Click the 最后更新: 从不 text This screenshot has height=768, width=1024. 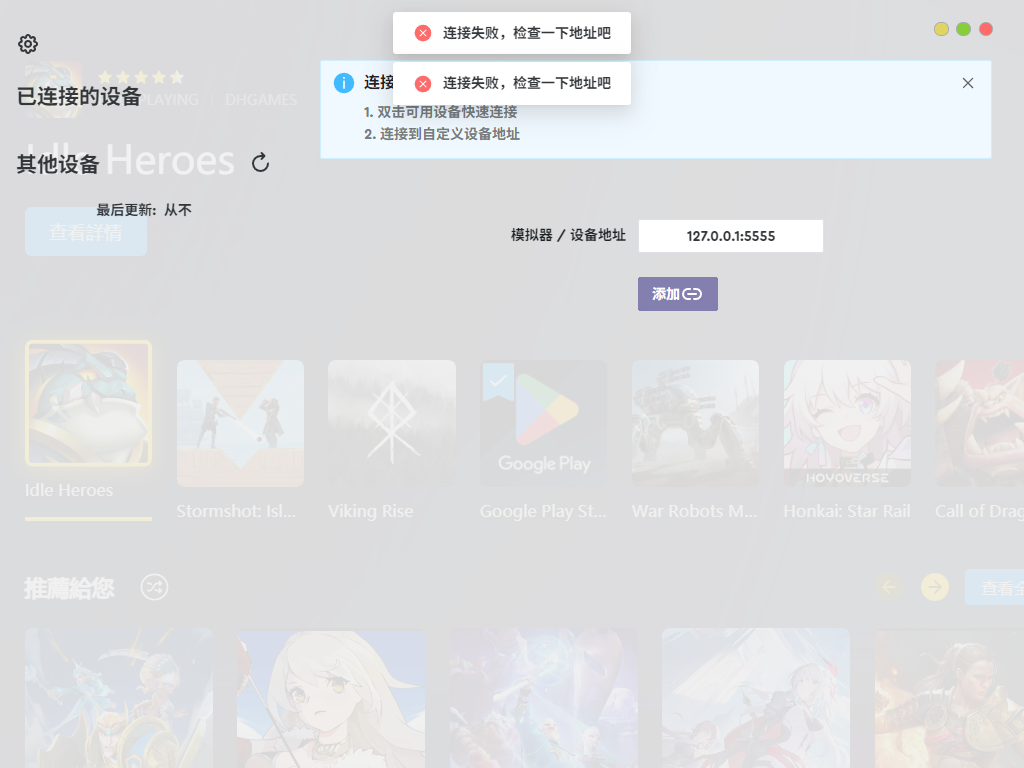pos(144,210)
